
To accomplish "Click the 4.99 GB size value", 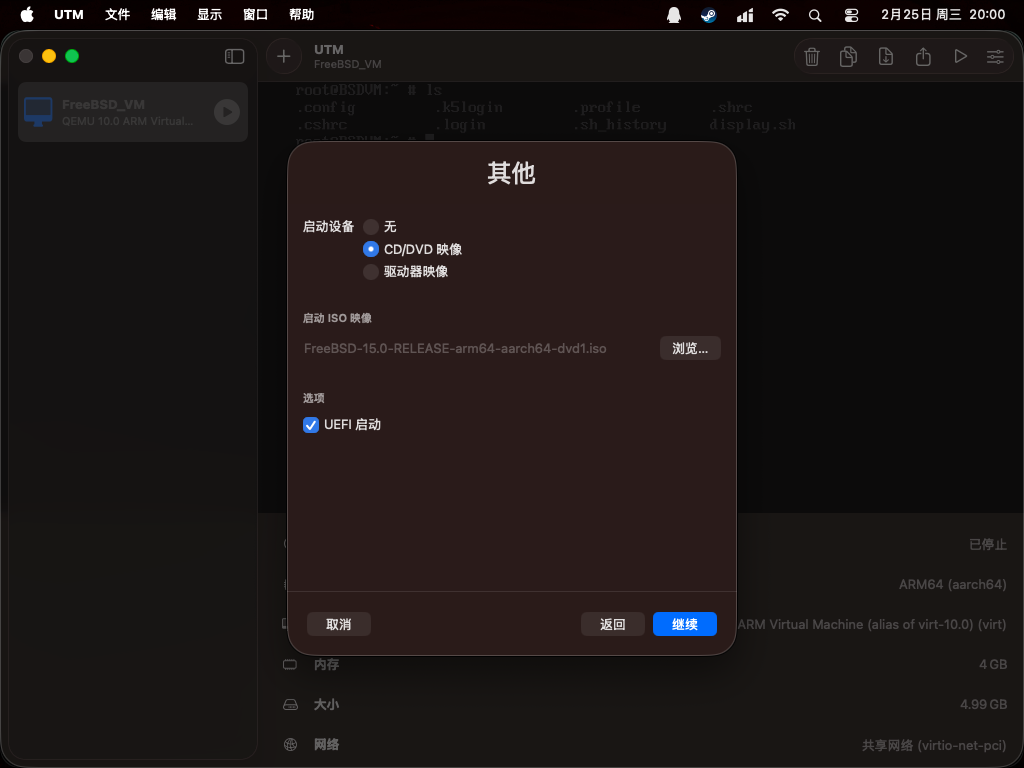I will [984, 705].
